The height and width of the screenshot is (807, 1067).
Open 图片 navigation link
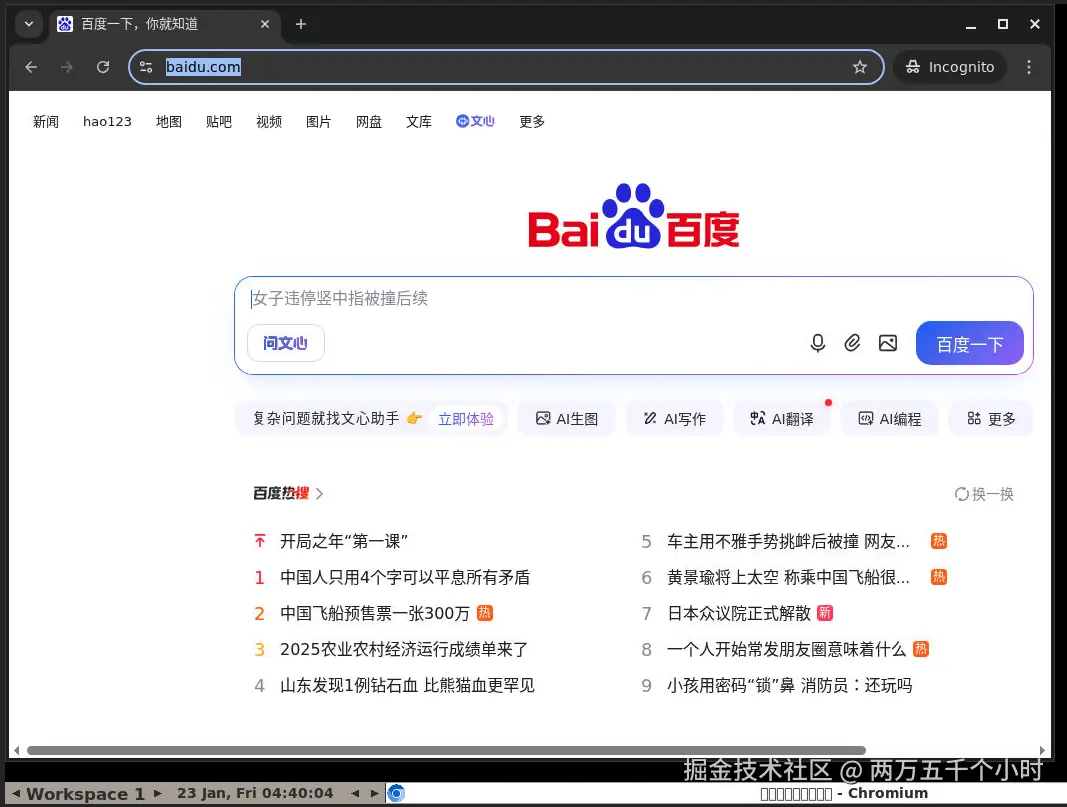click(318, 122)
